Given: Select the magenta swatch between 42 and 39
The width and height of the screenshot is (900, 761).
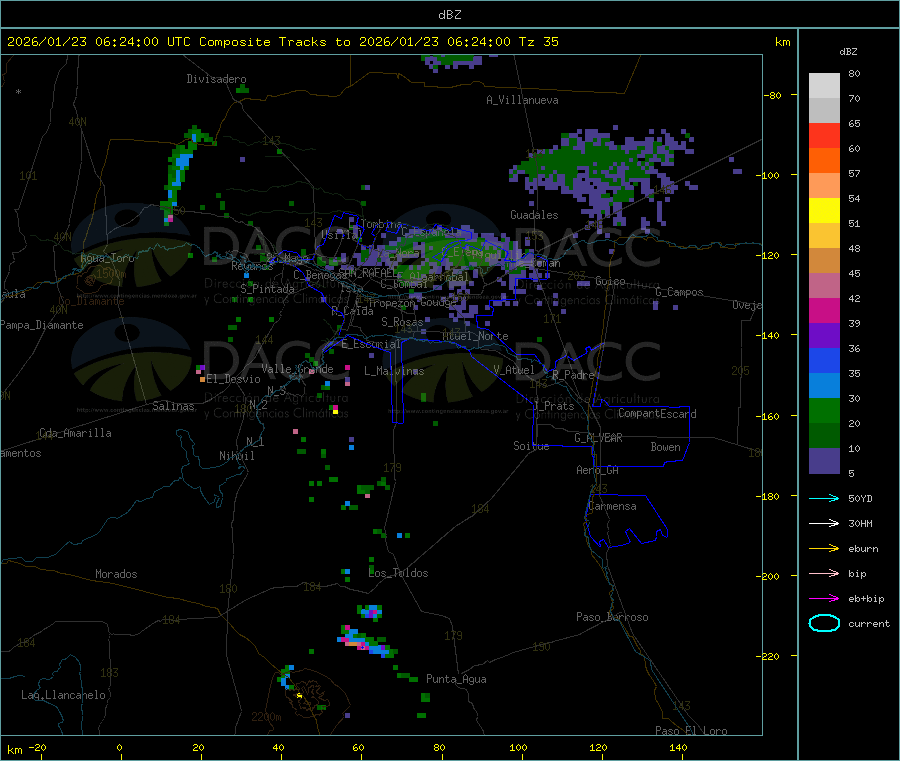Looking at the screenshot, I should coord(824,310).
